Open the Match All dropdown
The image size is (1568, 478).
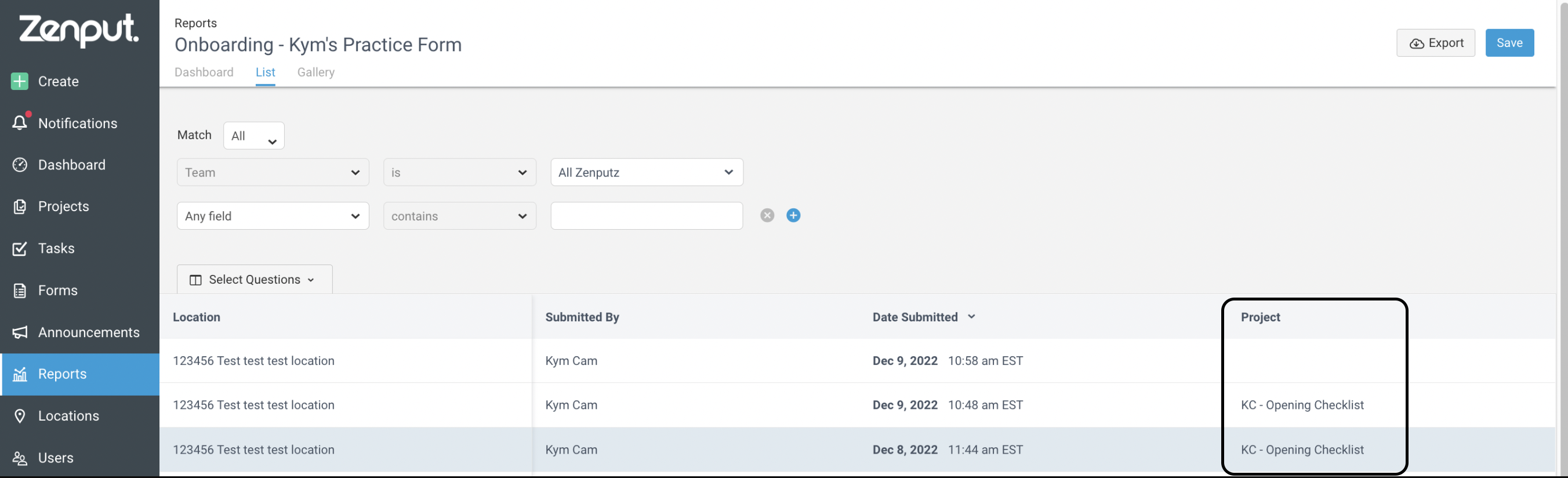click(254, 136)
